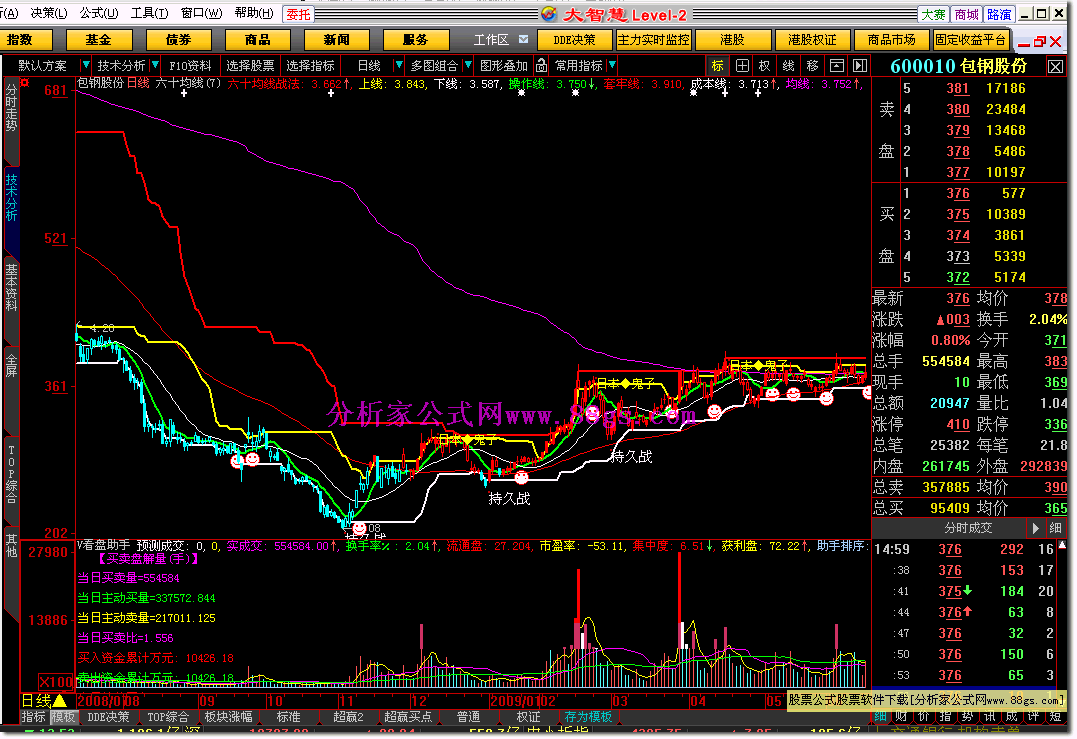Screen dimensions: 1077x739
Task: Open the 帮助(H) menu
Action: (x=253, y=13)
